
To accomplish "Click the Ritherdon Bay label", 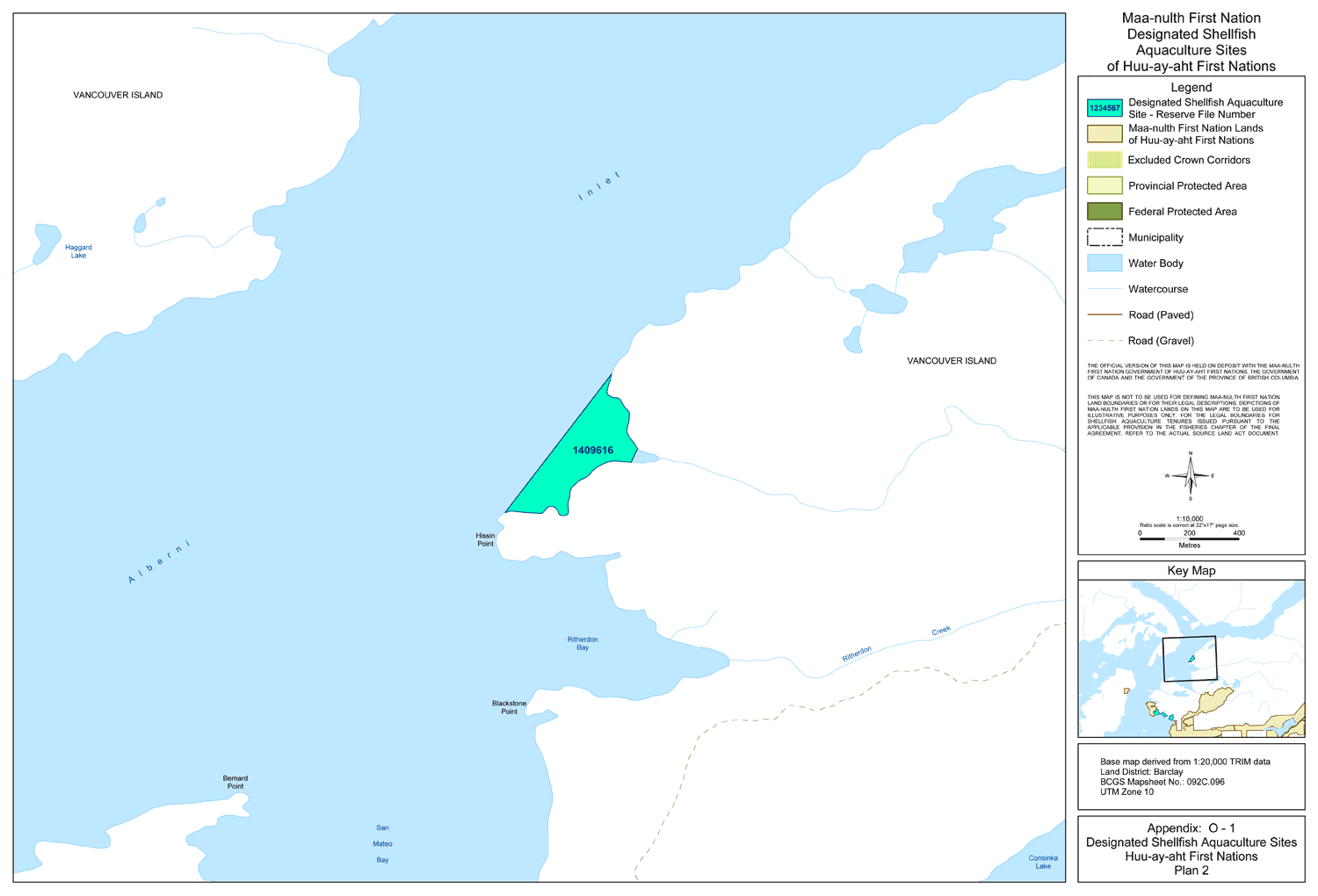I will click(x=583, y=644).
